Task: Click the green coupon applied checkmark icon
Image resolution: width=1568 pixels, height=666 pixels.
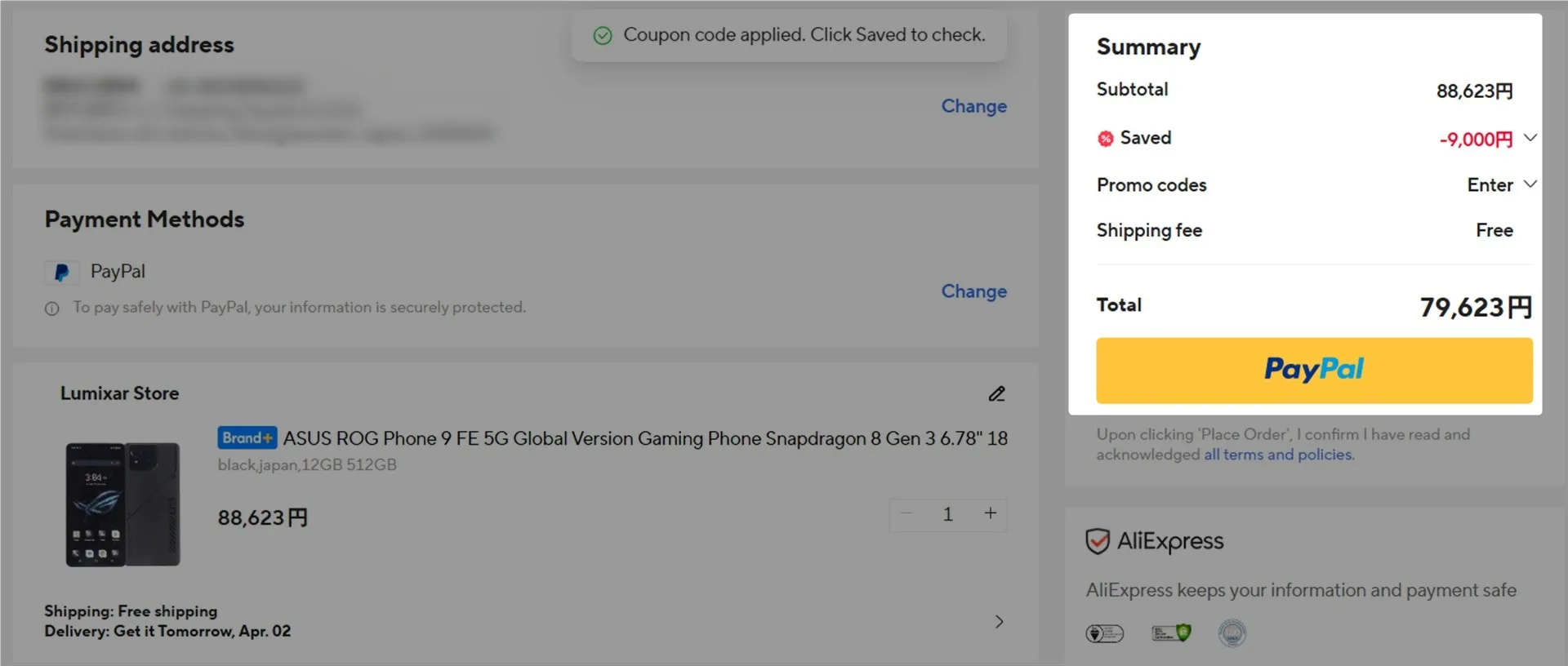Action: pyautogui.click(x=603, y=35)
